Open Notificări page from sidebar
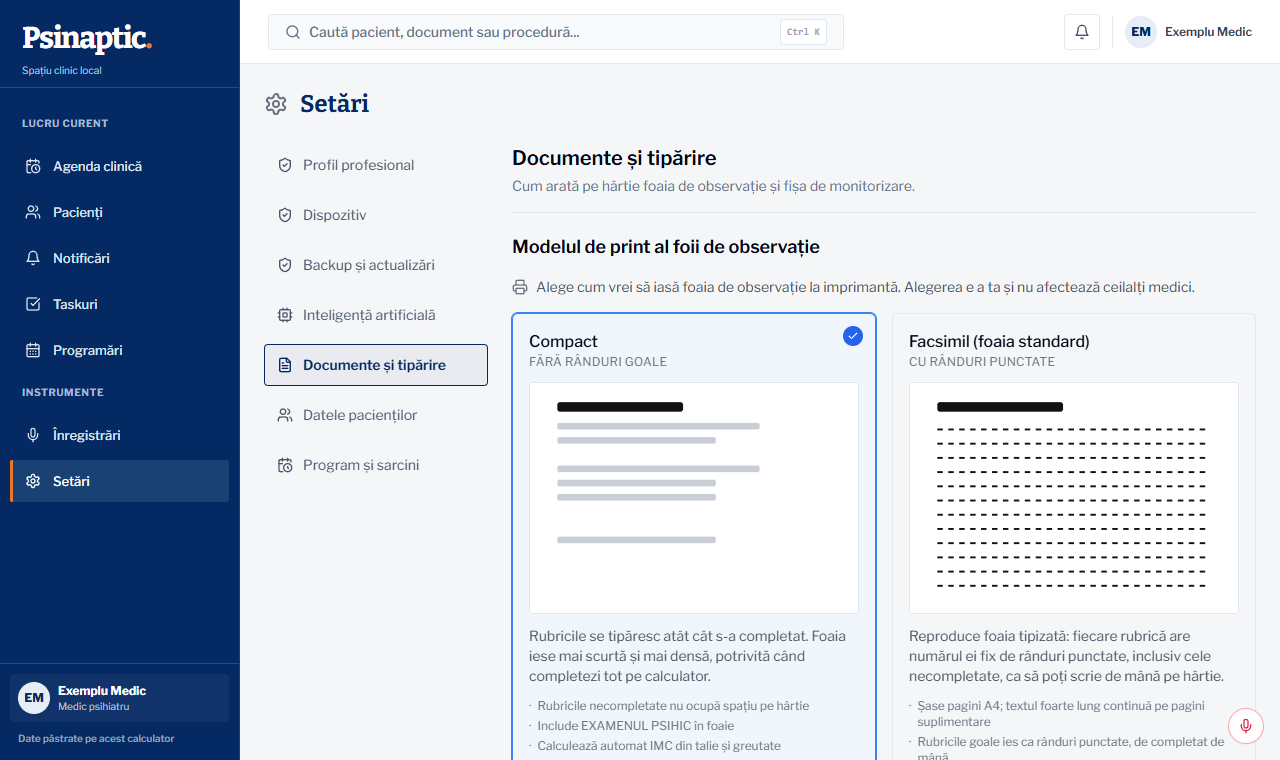The height and width of the screenshot is (760, 1280). 120,258
